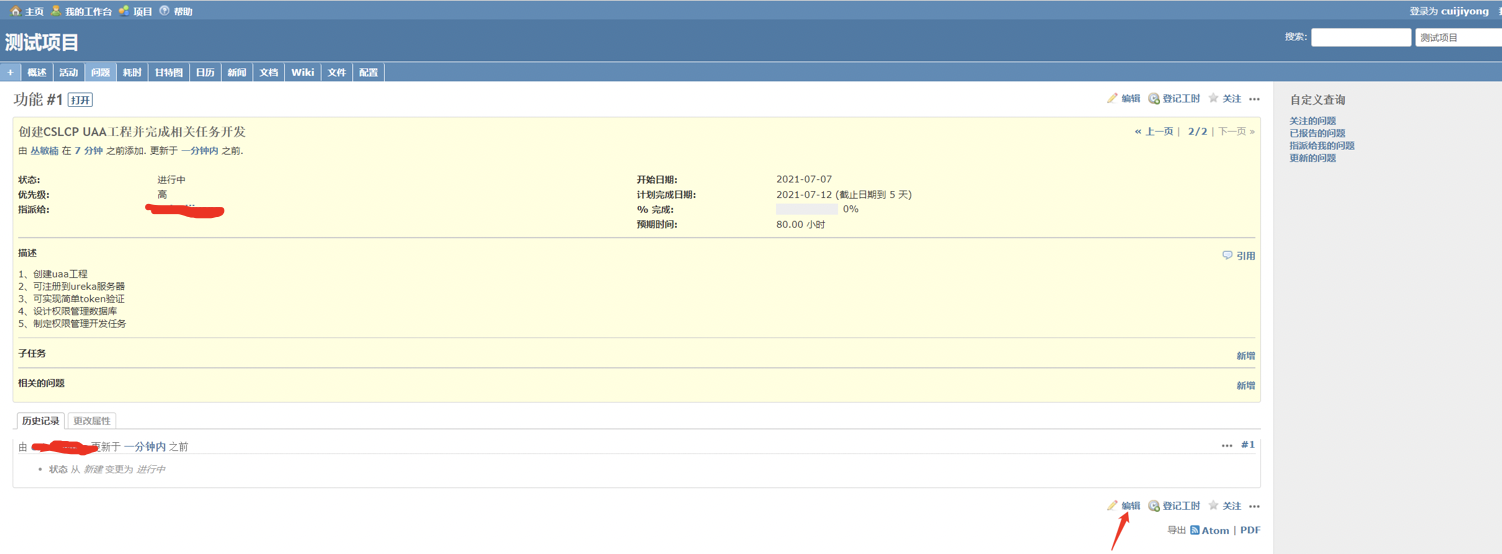The height and width of the screenshot is (554, 1502).
Task: Open the Wiki tab
Action: [302, 72]
